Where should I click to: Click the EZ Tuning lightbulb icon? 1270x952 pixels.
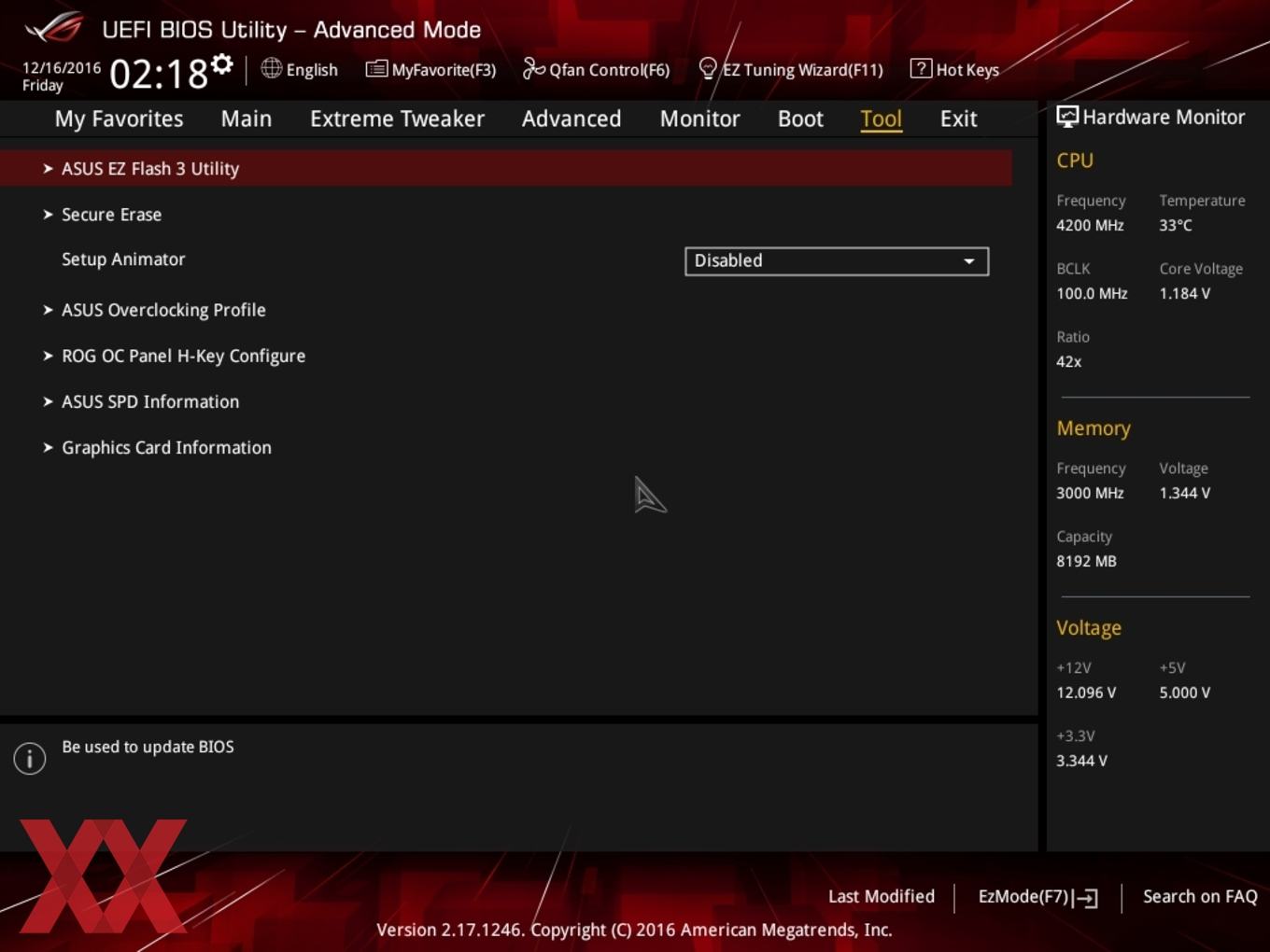(x=708, y=68)
